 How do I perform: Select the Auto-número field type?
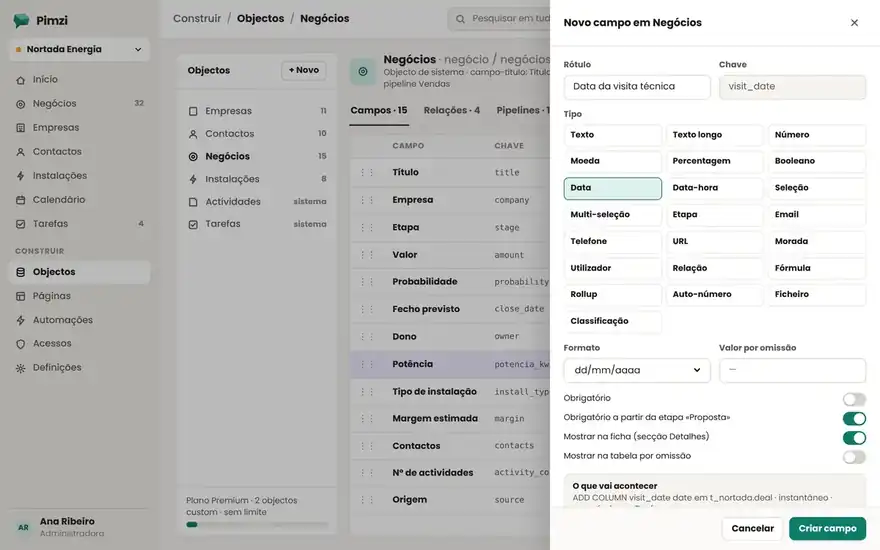[714, 295]
